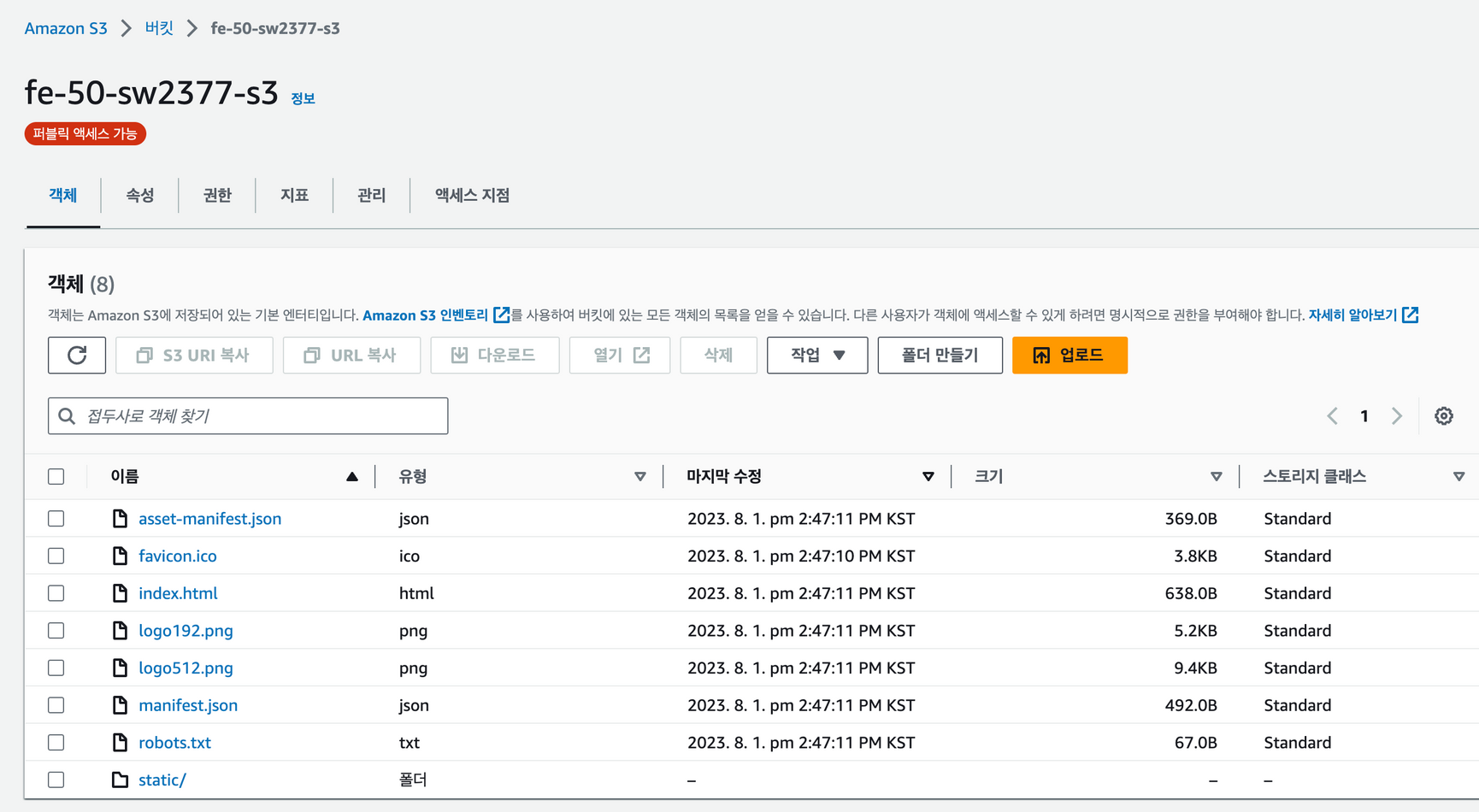Check the index.html row checkbox
Image resolution: width=1479 pixels, height=812 pixels.
56,593
